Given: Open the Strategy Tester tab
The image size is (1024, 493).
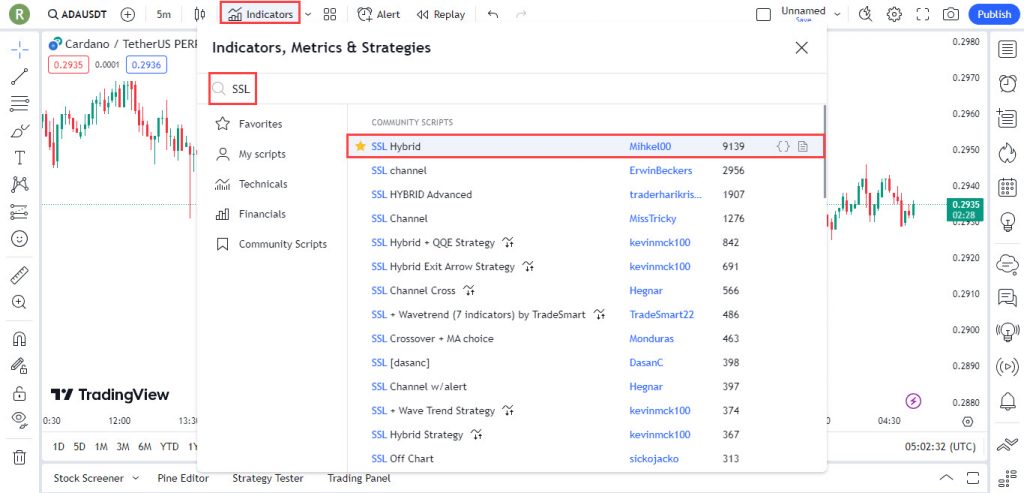Looking at the screenshot, I should click(268, 478).
